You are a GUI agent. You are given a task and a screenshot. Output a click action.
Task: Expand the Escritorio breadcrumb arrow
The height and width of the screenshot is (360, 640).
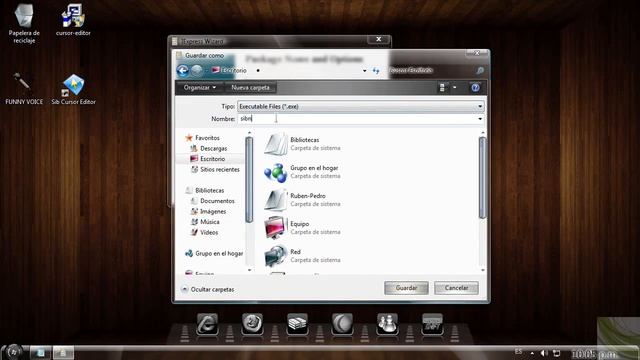click(258, 71)
